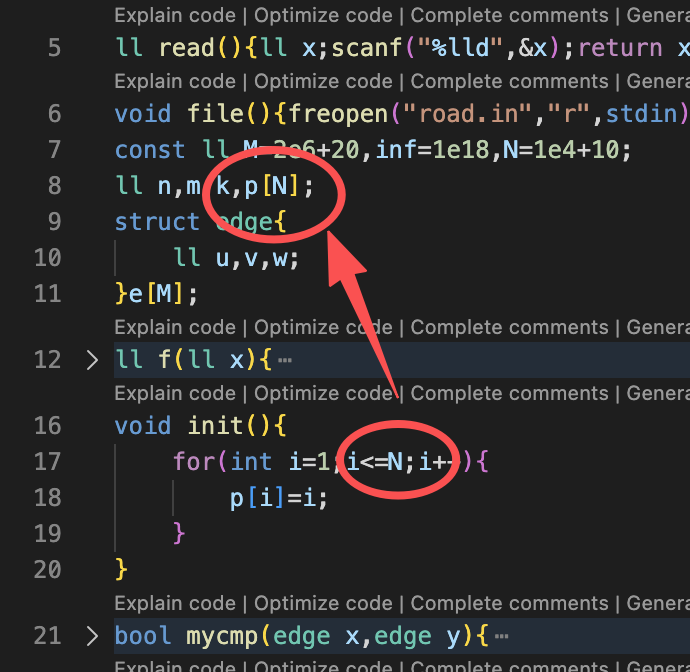The height and width of the screenshot is (672, 690).
Task: Click Complete comments above ll read()
Action: tap(509, 15)
